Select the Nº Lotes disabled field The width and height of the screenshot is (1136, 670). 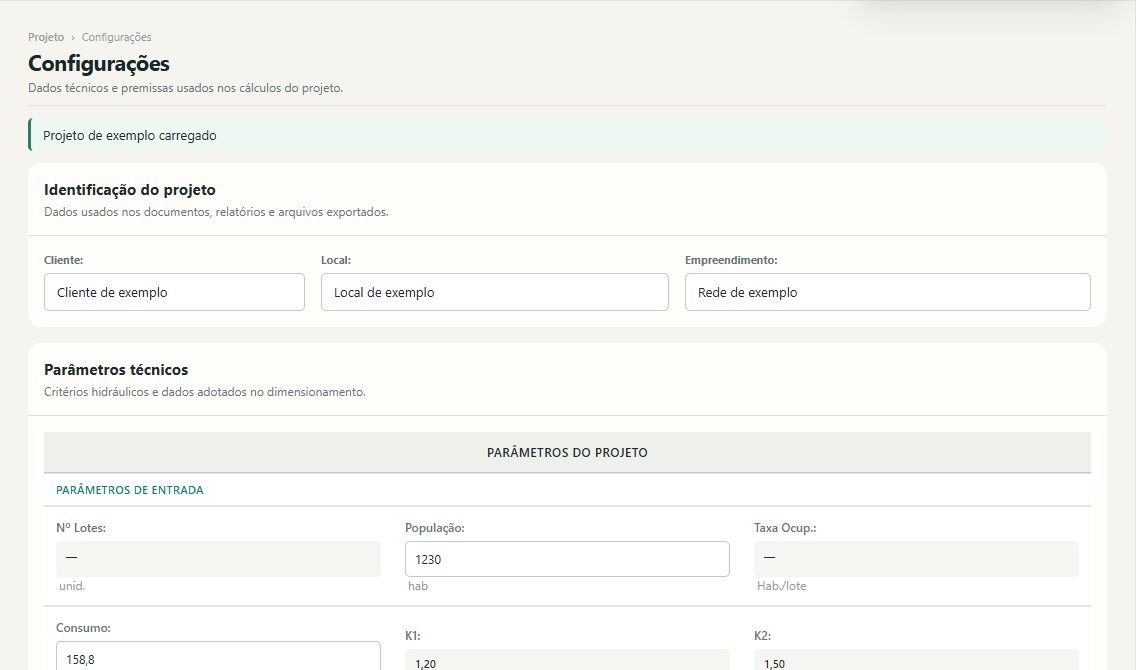[218, 558]
